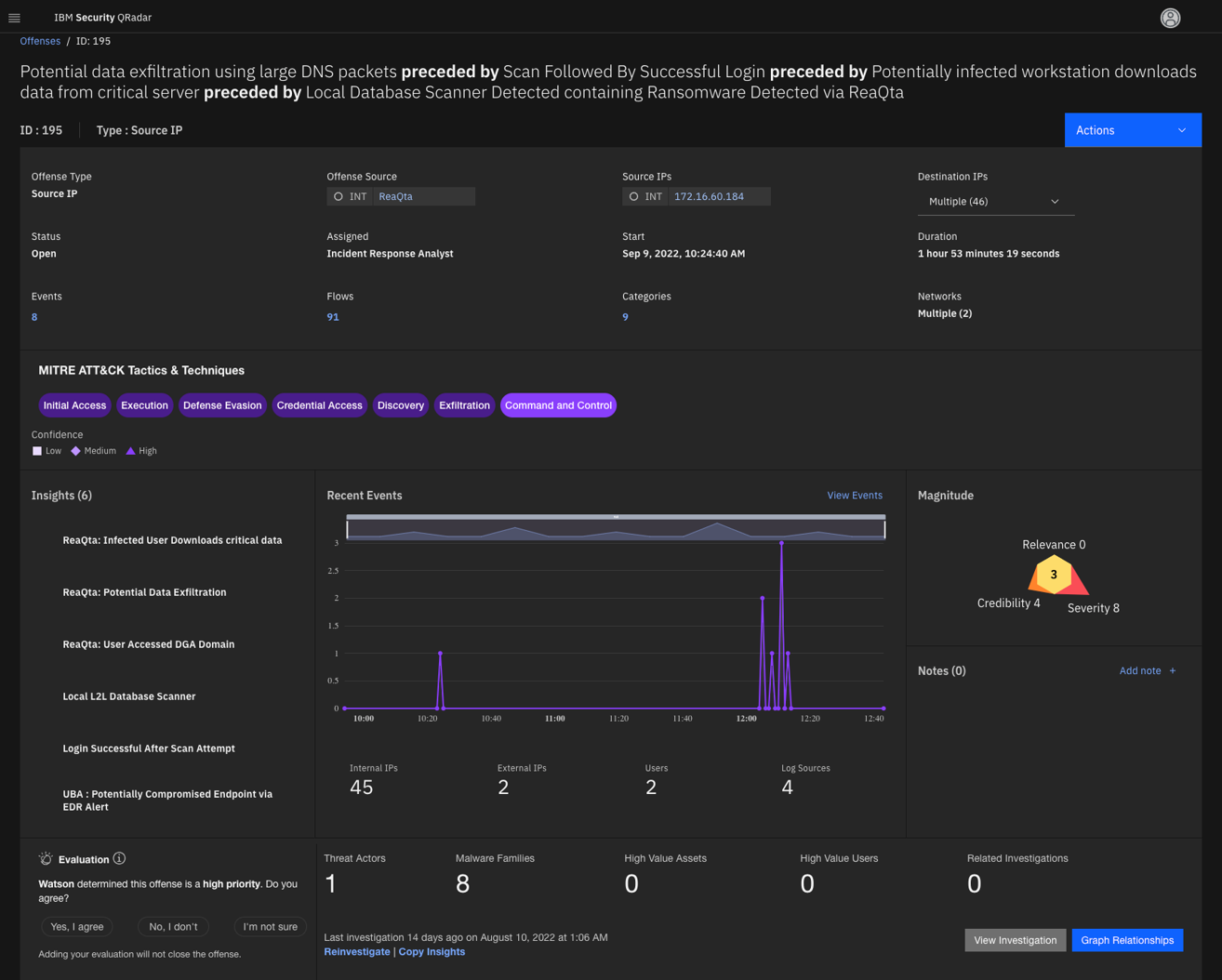
Task: Click the Graph Relationships button
Action: tap(1127, 940)
